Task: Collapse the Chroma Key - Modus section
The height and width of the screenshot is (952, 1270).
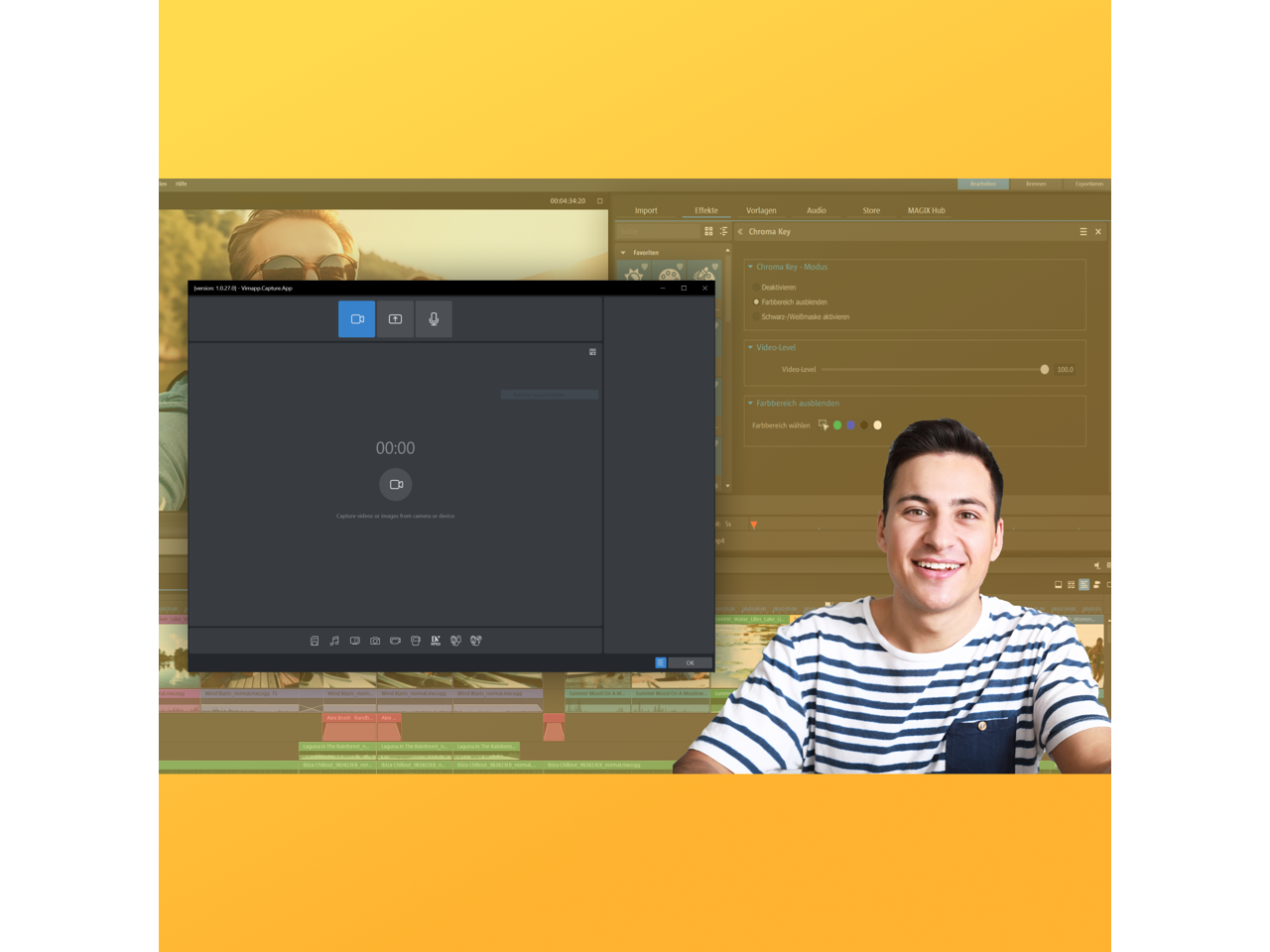Action: click(750, 267)
